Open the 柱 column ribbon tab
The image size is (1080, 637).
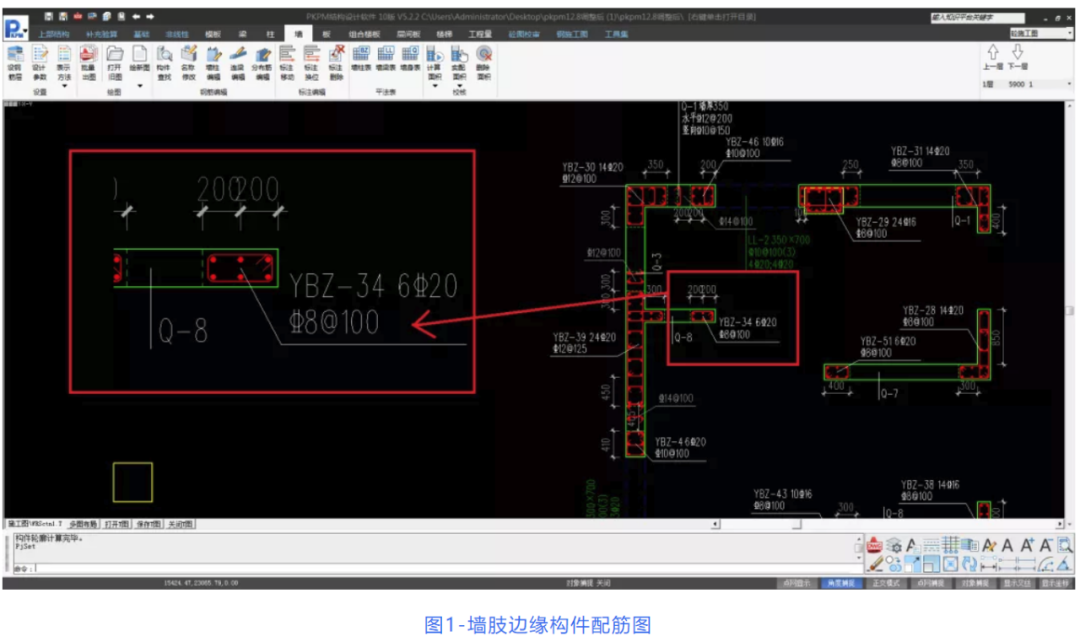pyautogui.click(x=270, y=34)
